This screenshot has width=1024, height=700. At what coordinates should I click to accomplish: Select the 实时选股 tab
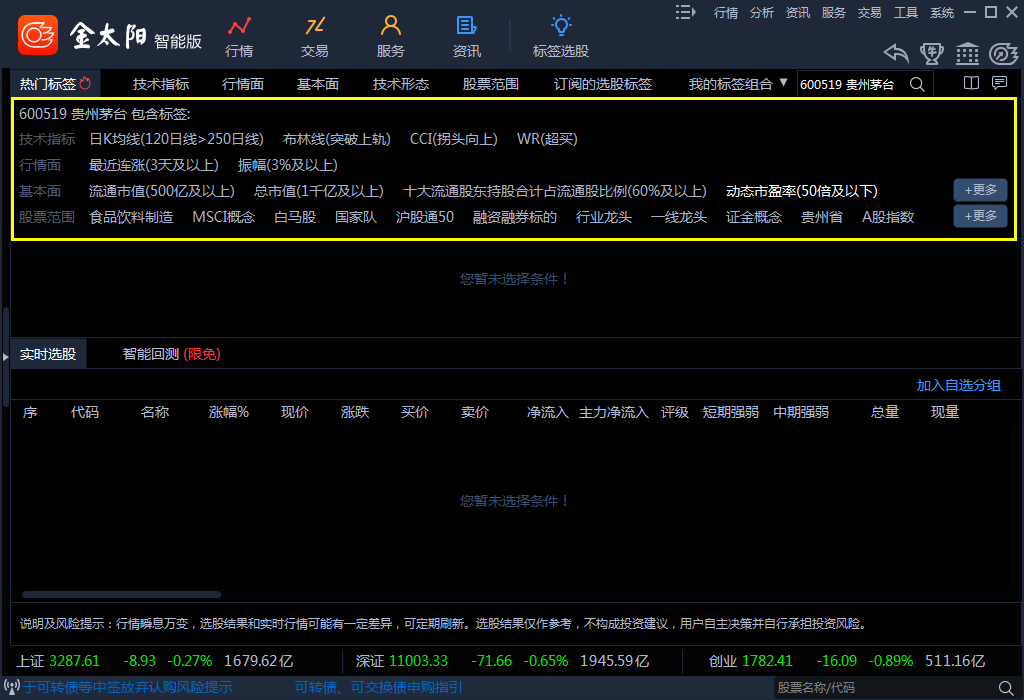tap(48, 354)
